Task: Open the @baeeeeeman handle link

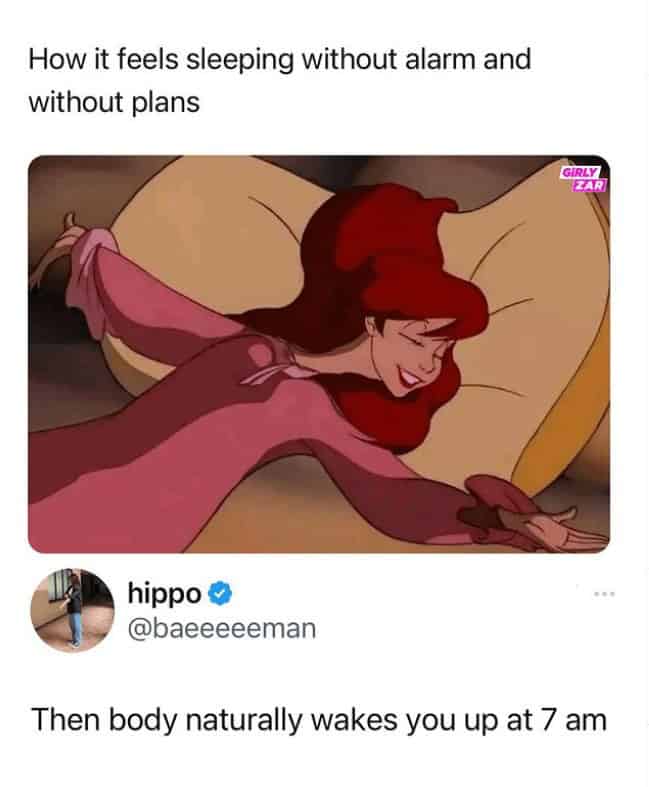Action: click(x=222, y=629)
